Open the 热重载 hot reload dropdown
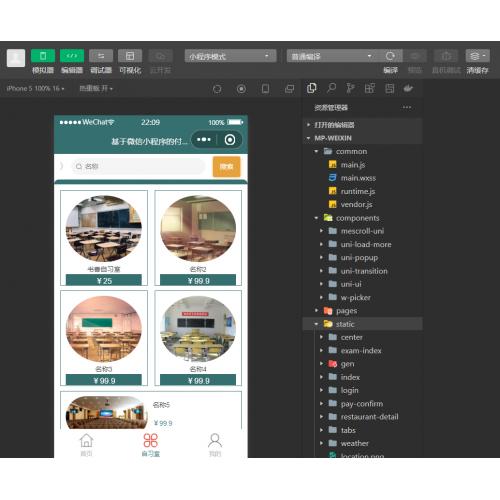 [x=96, y=88]
